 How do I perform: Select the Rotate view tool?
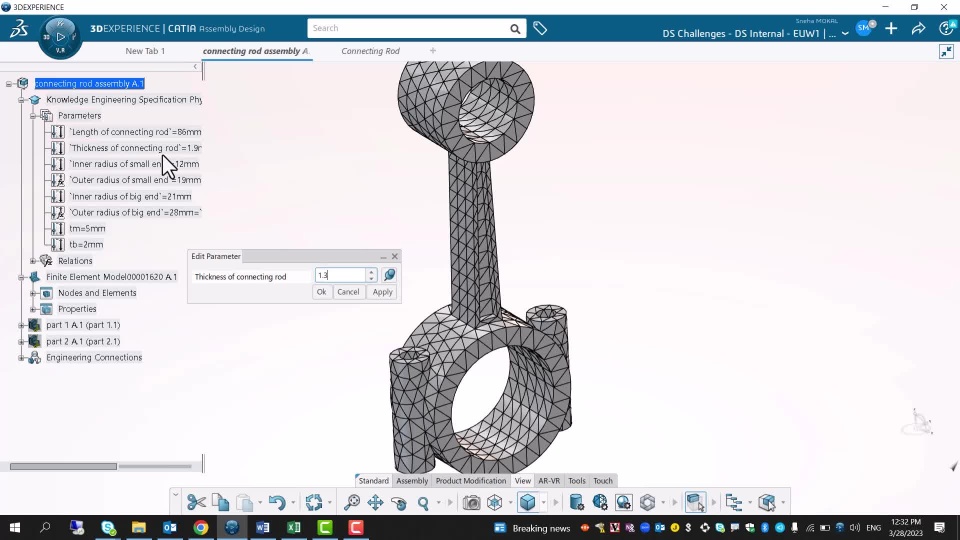click(x=399, y=503)
